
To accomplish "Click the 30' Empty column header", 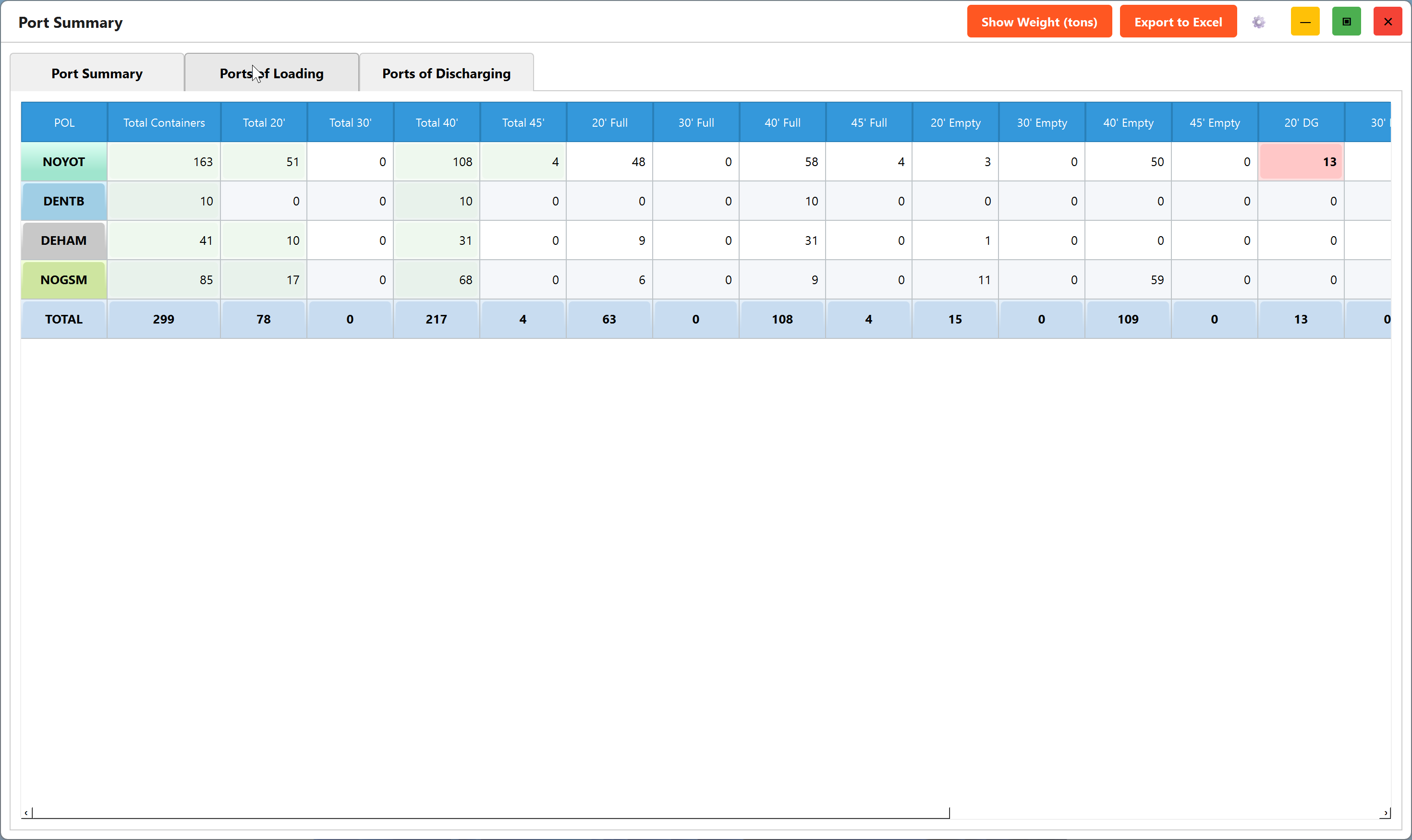I will (x=1042, y=122).
